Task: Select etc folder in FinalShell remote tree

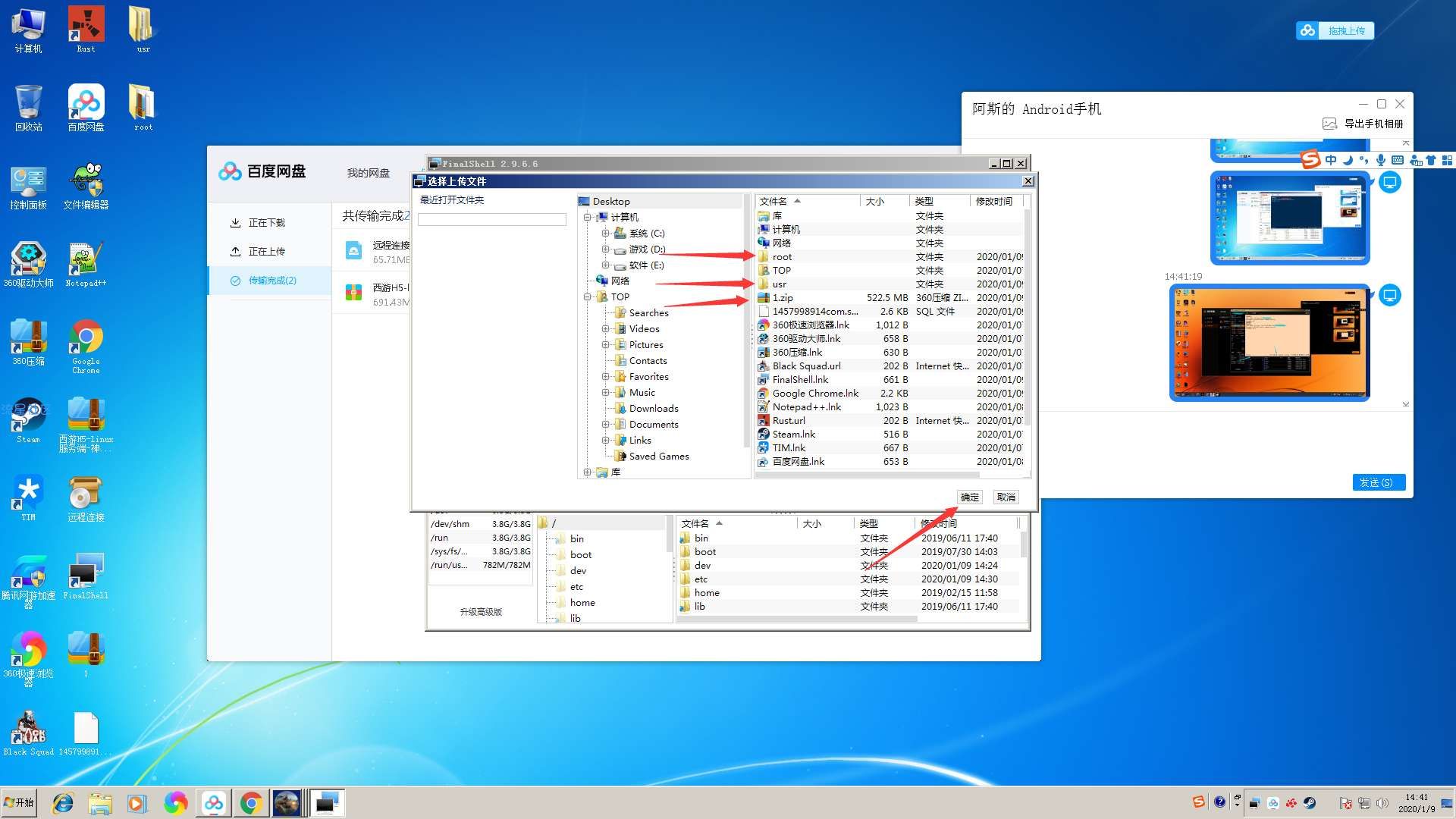Action: coord(576,587)
